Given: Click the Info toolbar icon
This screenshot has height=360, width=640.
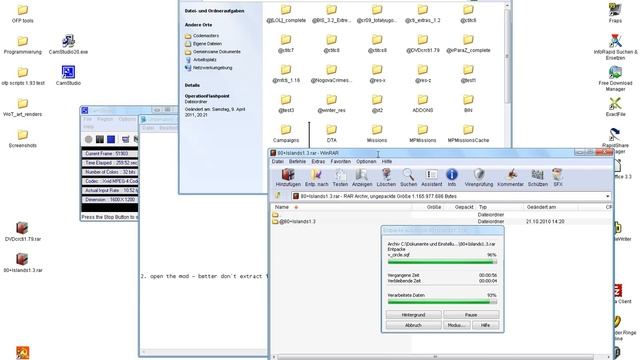Looking at the screenshot, I should click(452, 178).
